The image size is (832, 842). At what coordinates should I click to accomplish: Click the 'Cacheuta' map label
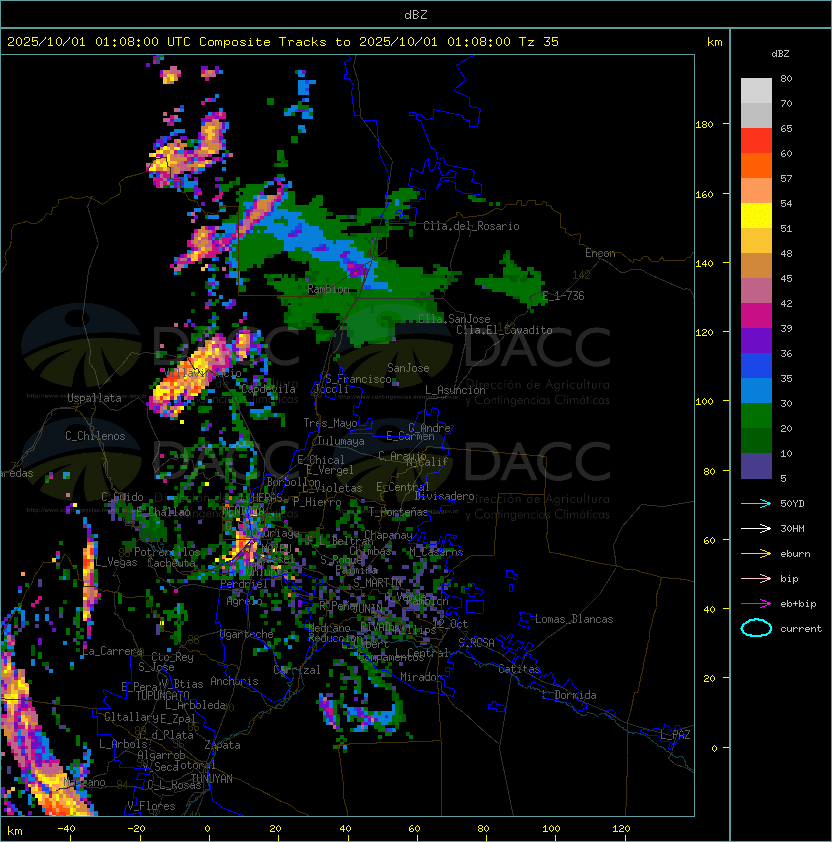point(171,563)
